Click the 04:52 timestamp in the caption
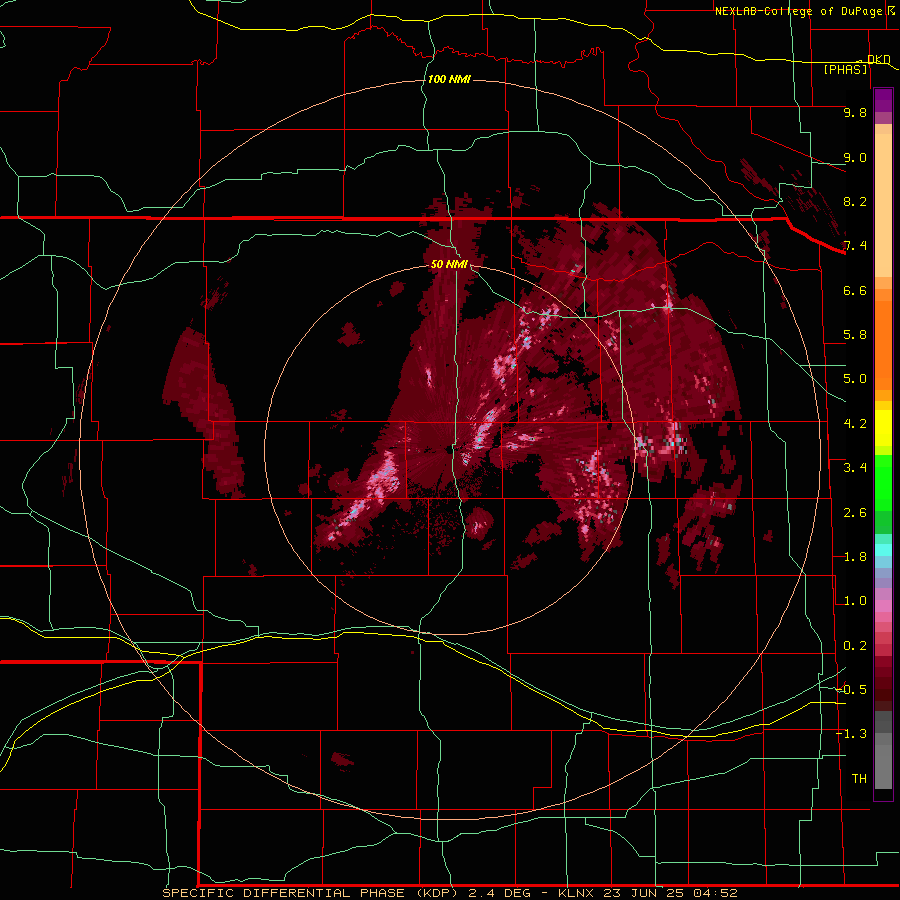The image size is (900, 900). click(x=715, y=893)
